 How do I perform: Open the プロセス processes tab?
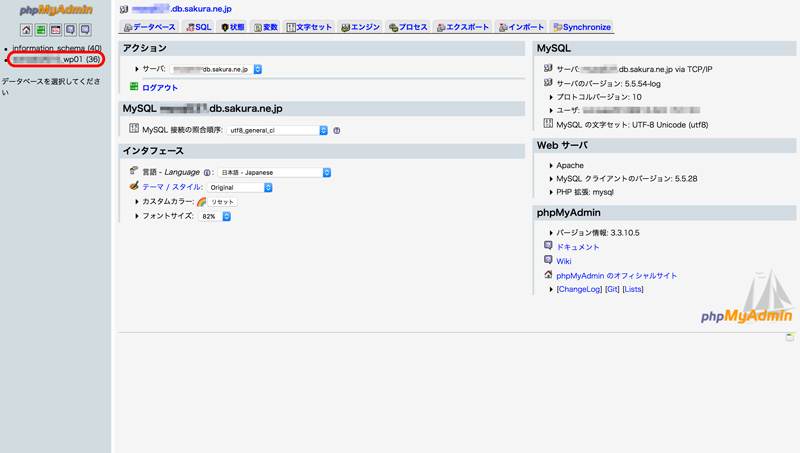point(408,27)
